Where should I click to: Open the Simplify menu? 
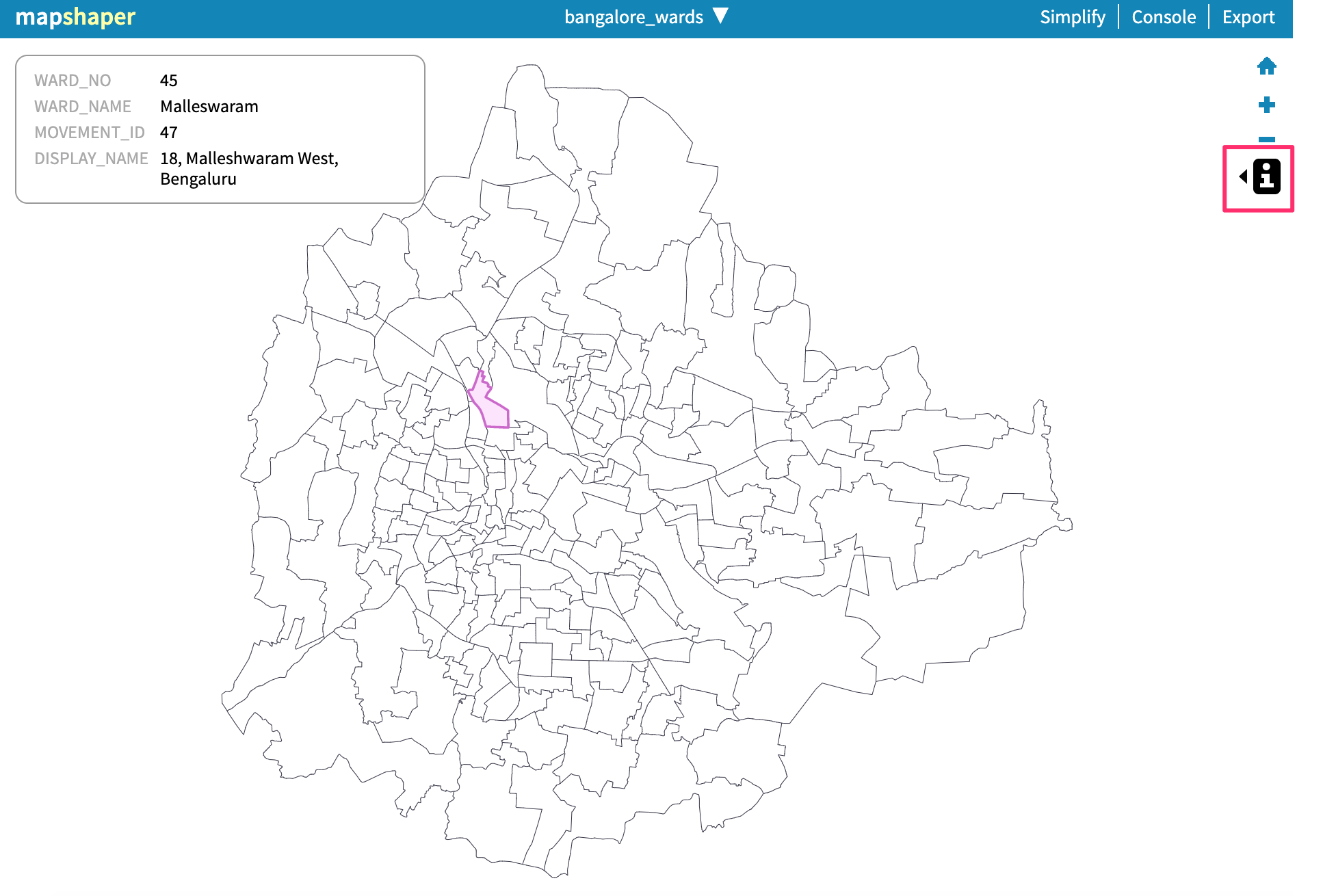tap(1072, 16)
